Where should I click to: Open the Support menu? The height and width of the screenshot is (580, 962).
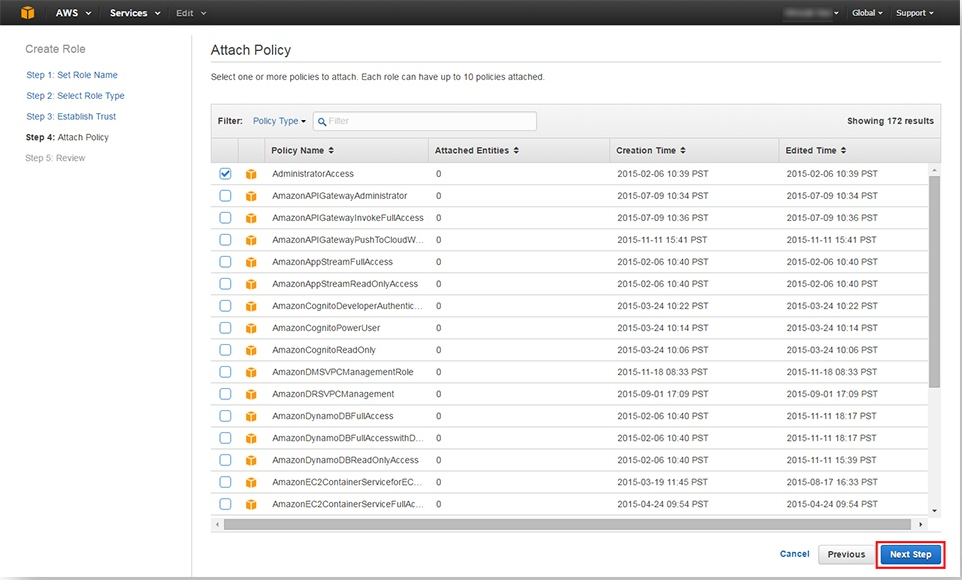(x=914, y=13)
